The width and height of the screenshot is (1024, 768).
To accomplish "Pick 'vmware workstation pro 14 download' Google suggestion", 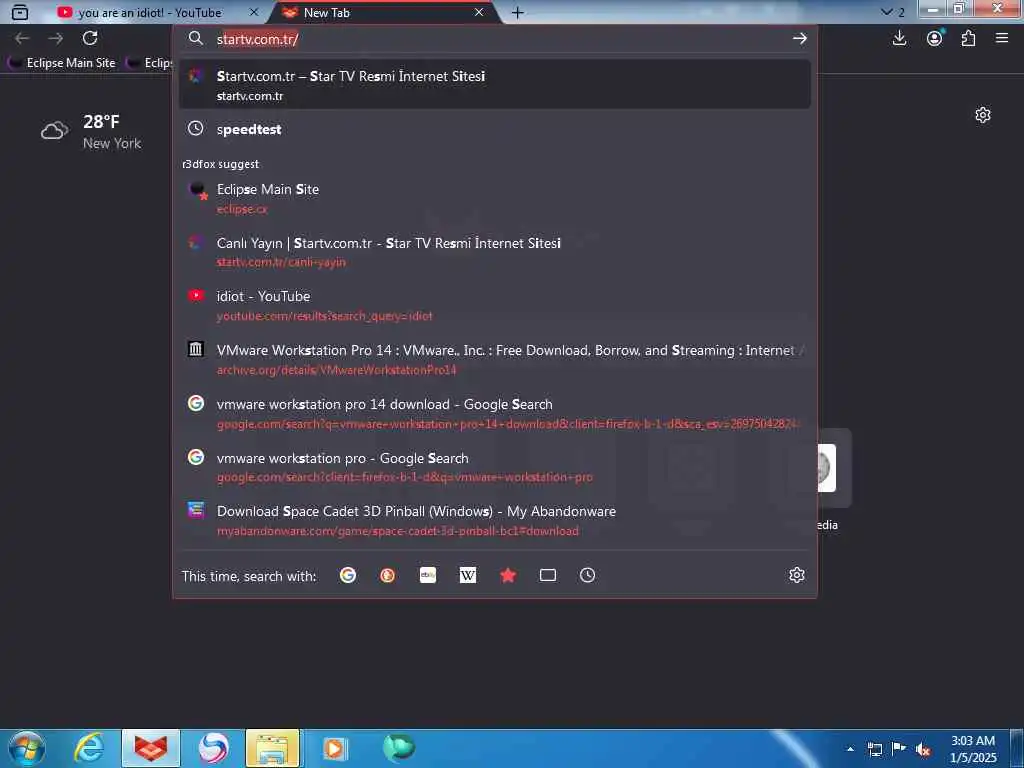I will point(495,413).
